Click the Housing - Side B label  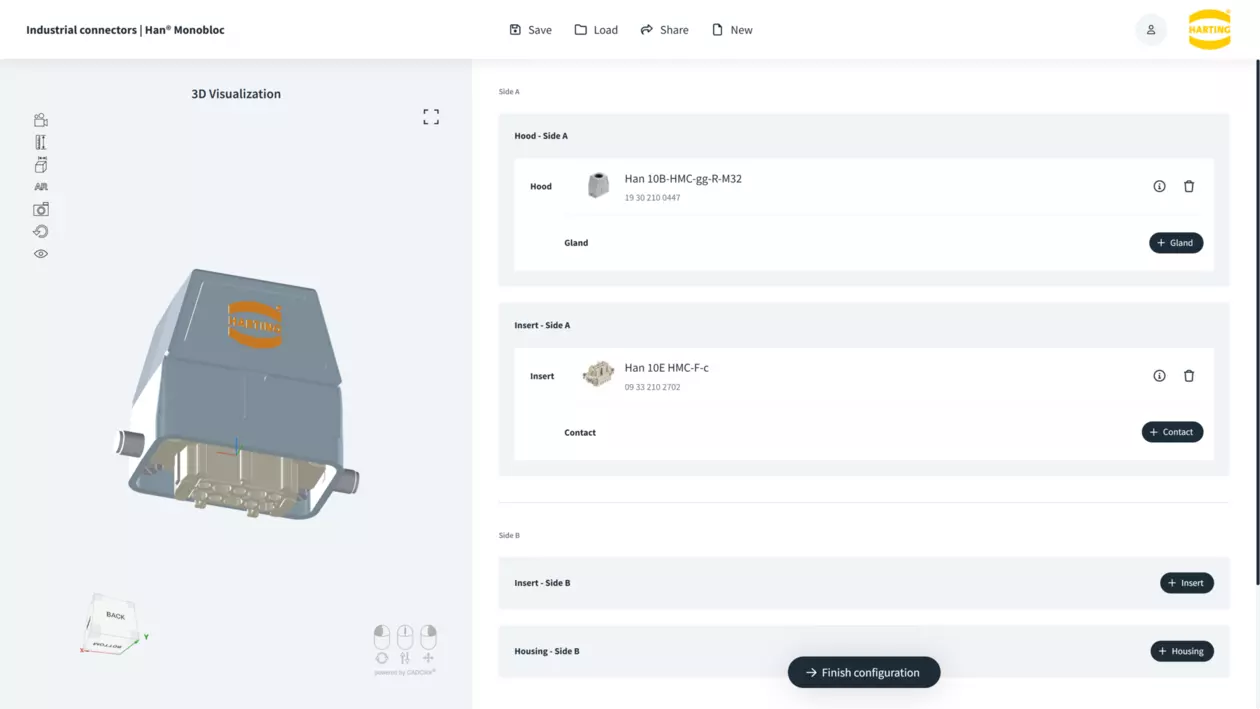click(x=547, y=651)
